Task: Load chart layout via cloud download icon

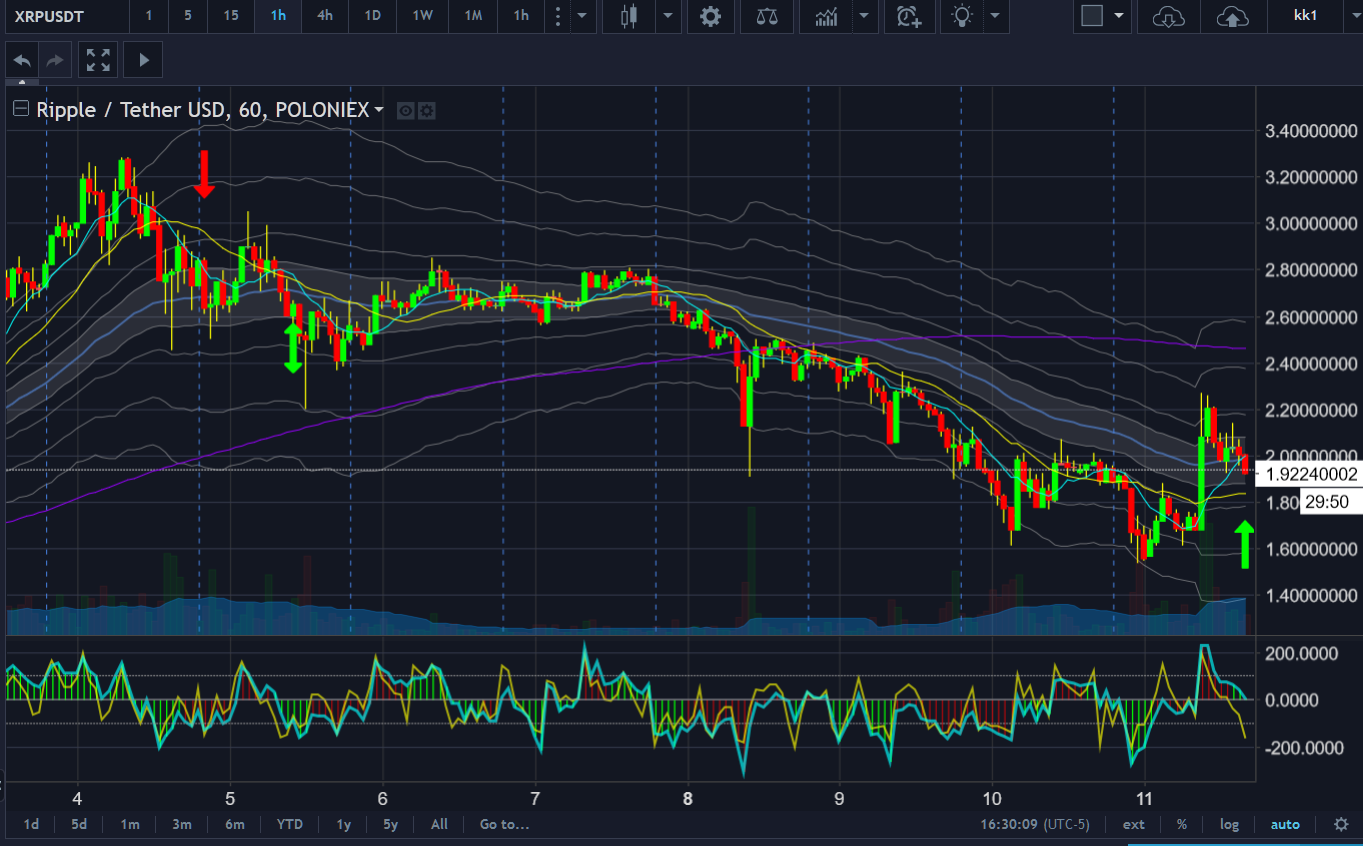Action: 1168,16
